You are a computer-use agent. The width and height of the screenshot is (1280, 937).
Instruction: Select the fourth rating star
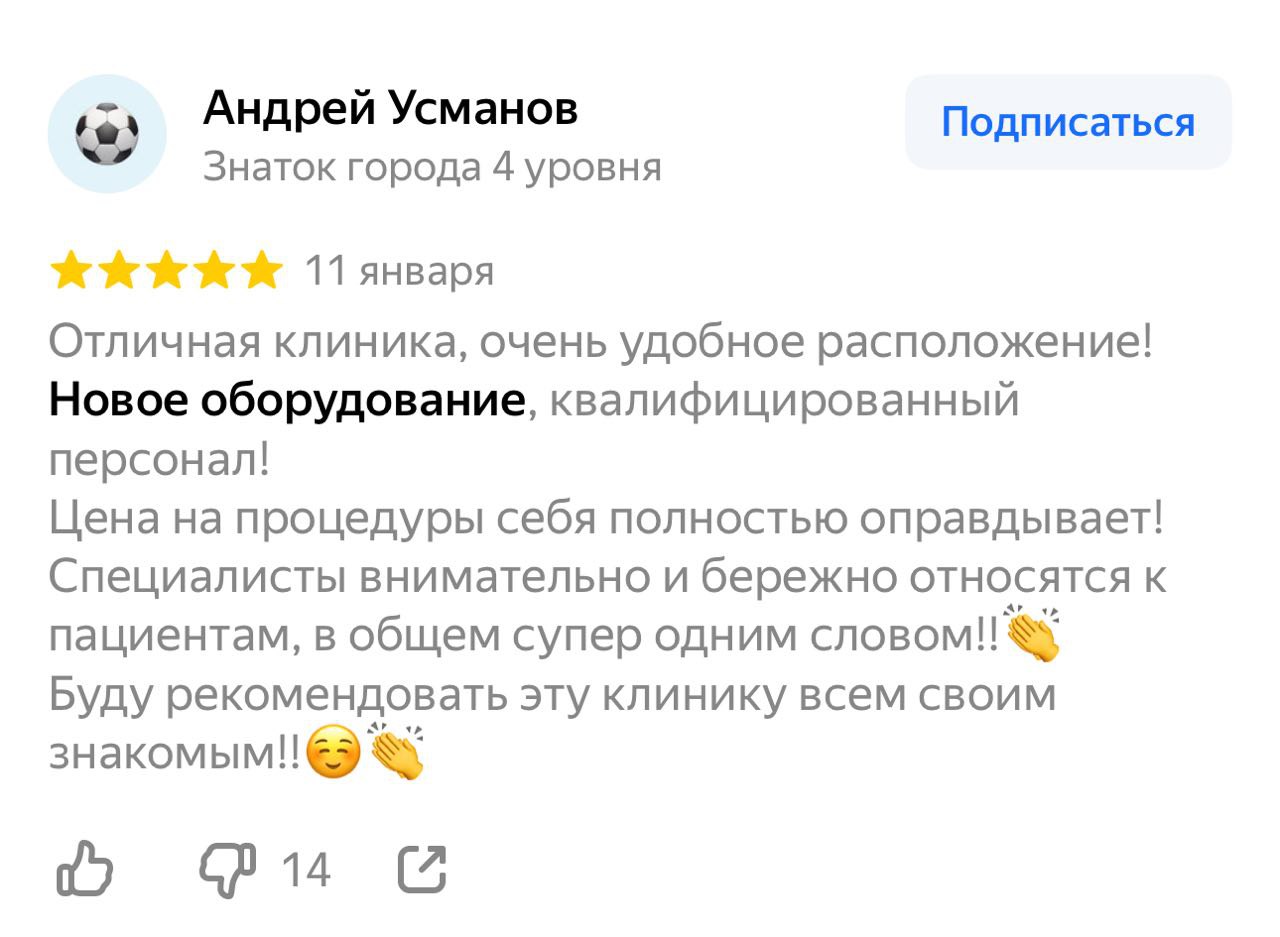(x=214, y=271)
